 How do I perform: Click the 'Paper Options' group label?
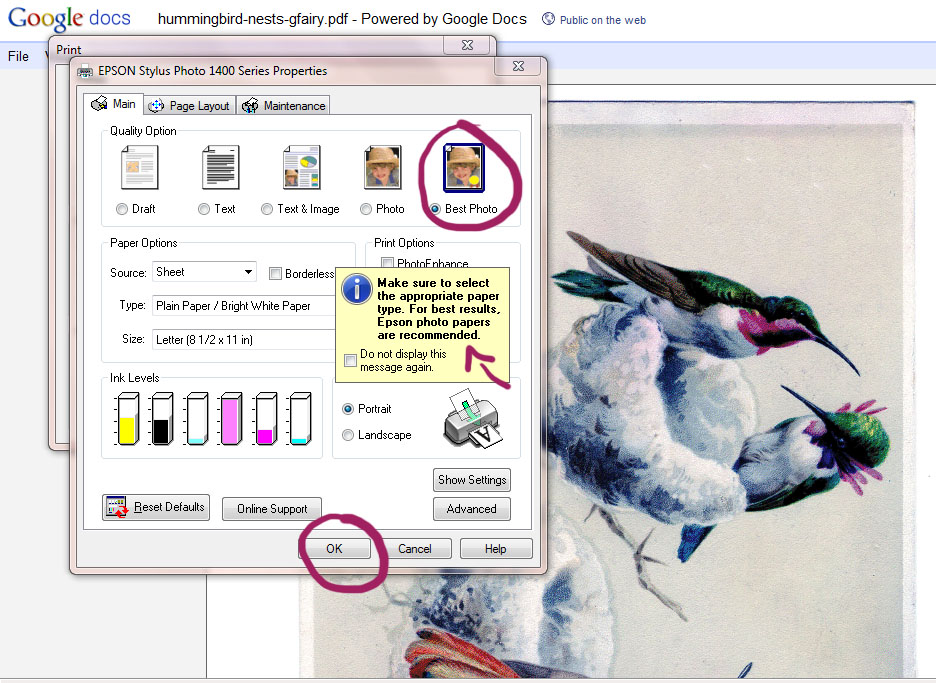pyautogui.click(x=143, y=243)
